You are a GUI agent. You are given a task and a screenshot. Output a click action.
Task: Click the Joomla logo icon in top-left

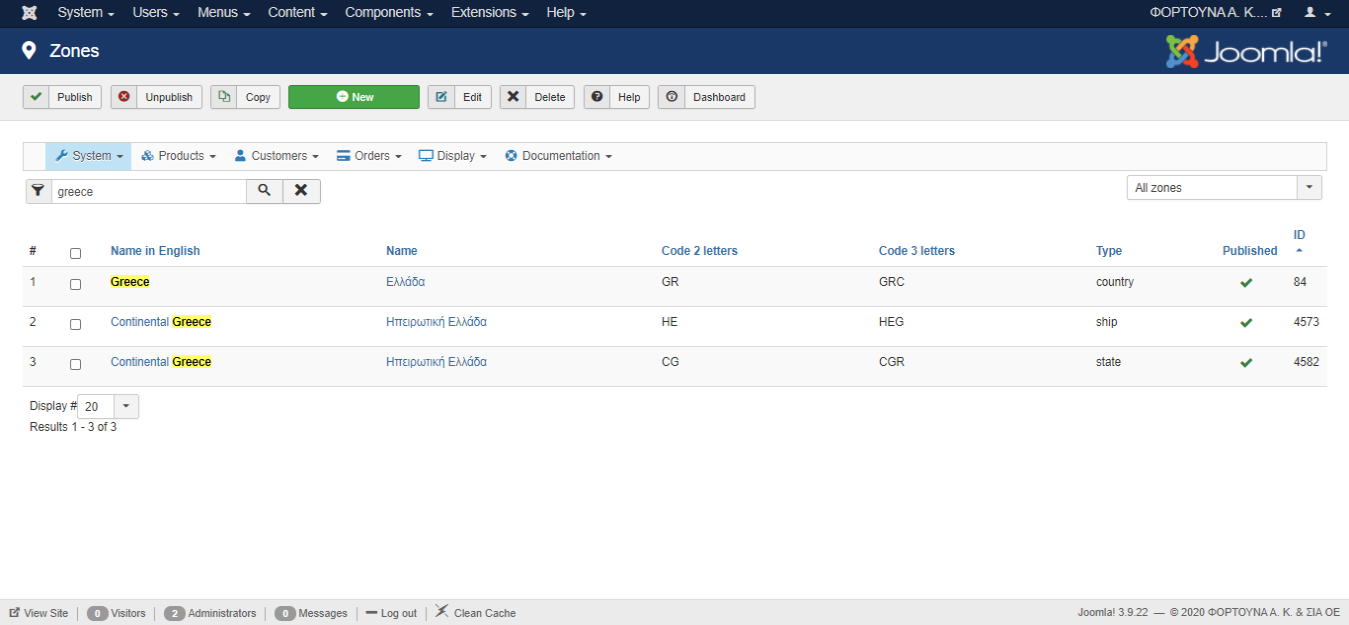29,13
